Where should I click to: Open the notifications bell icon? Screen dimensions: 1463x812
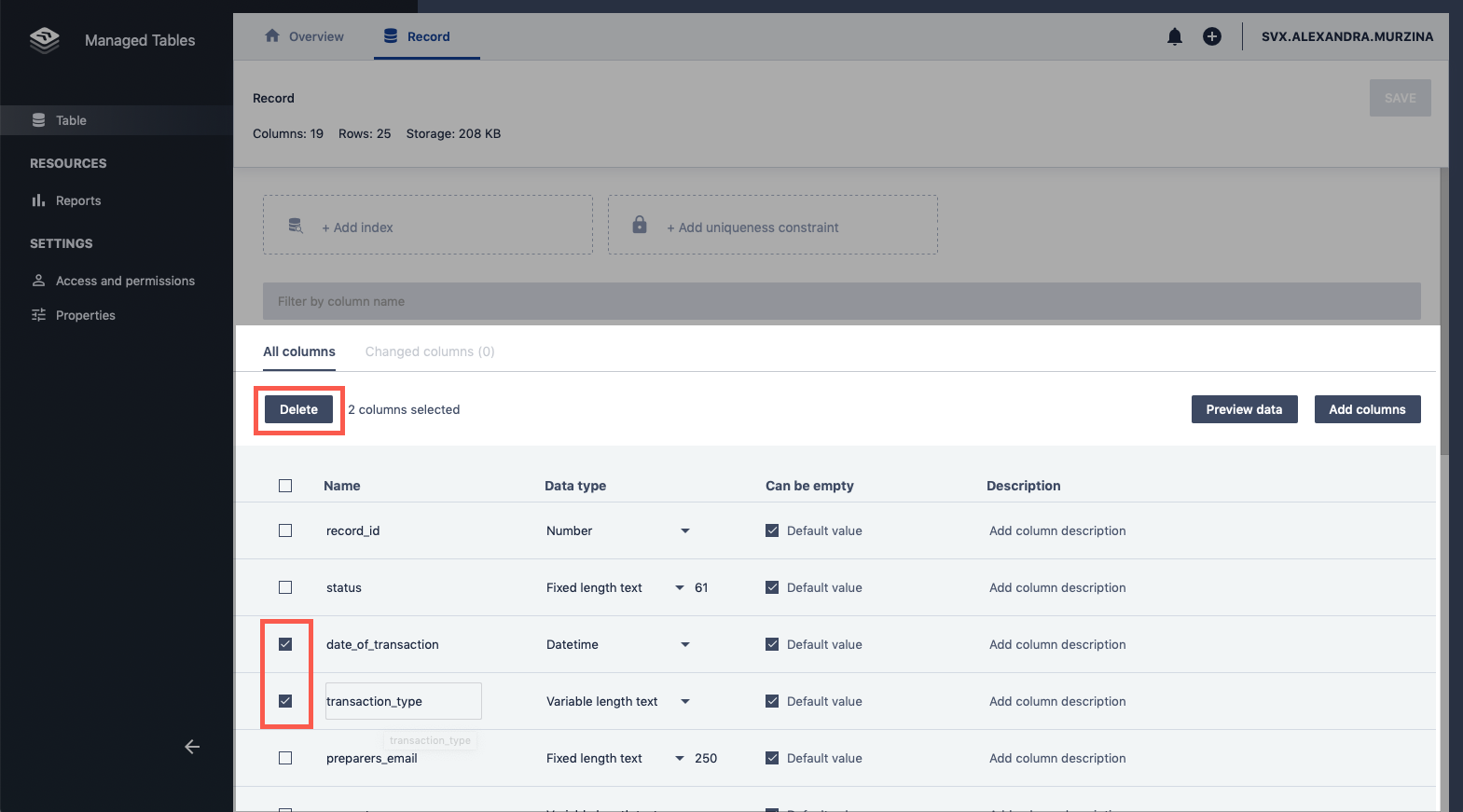[x=1174, y=36]
